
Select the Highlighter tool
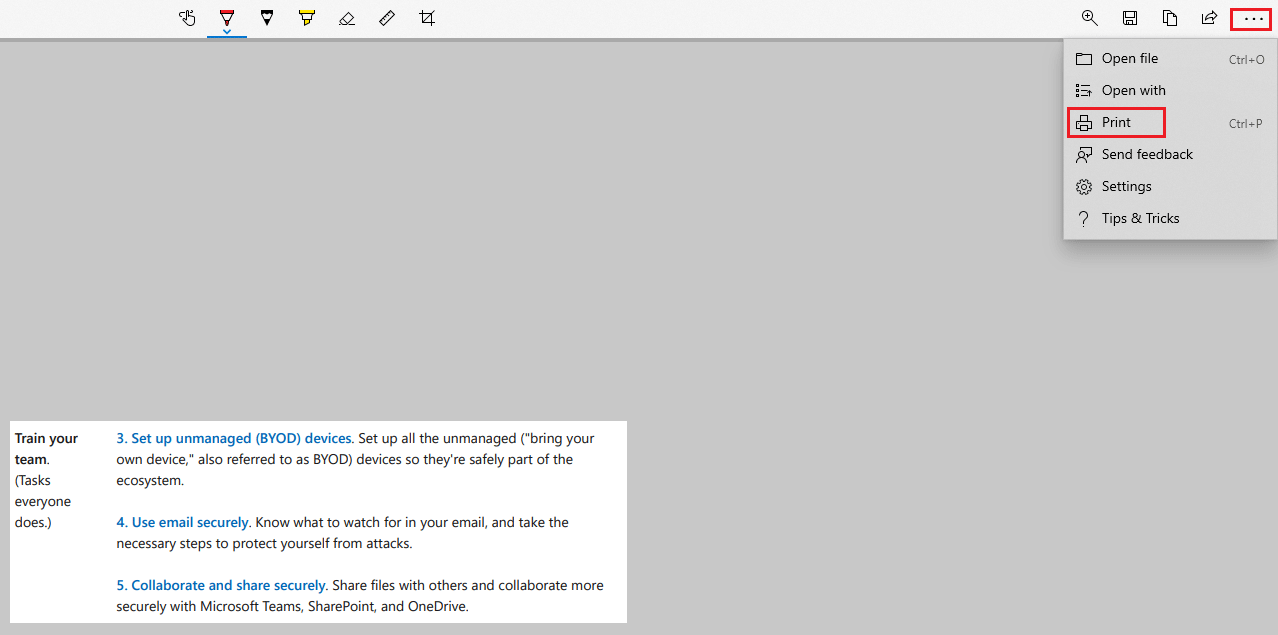307,18
